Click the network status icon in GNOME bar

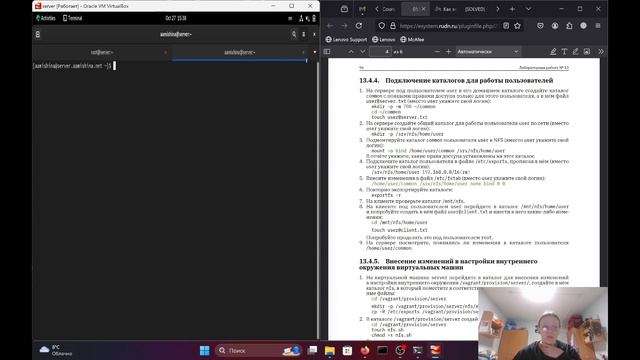coord(301,18)
